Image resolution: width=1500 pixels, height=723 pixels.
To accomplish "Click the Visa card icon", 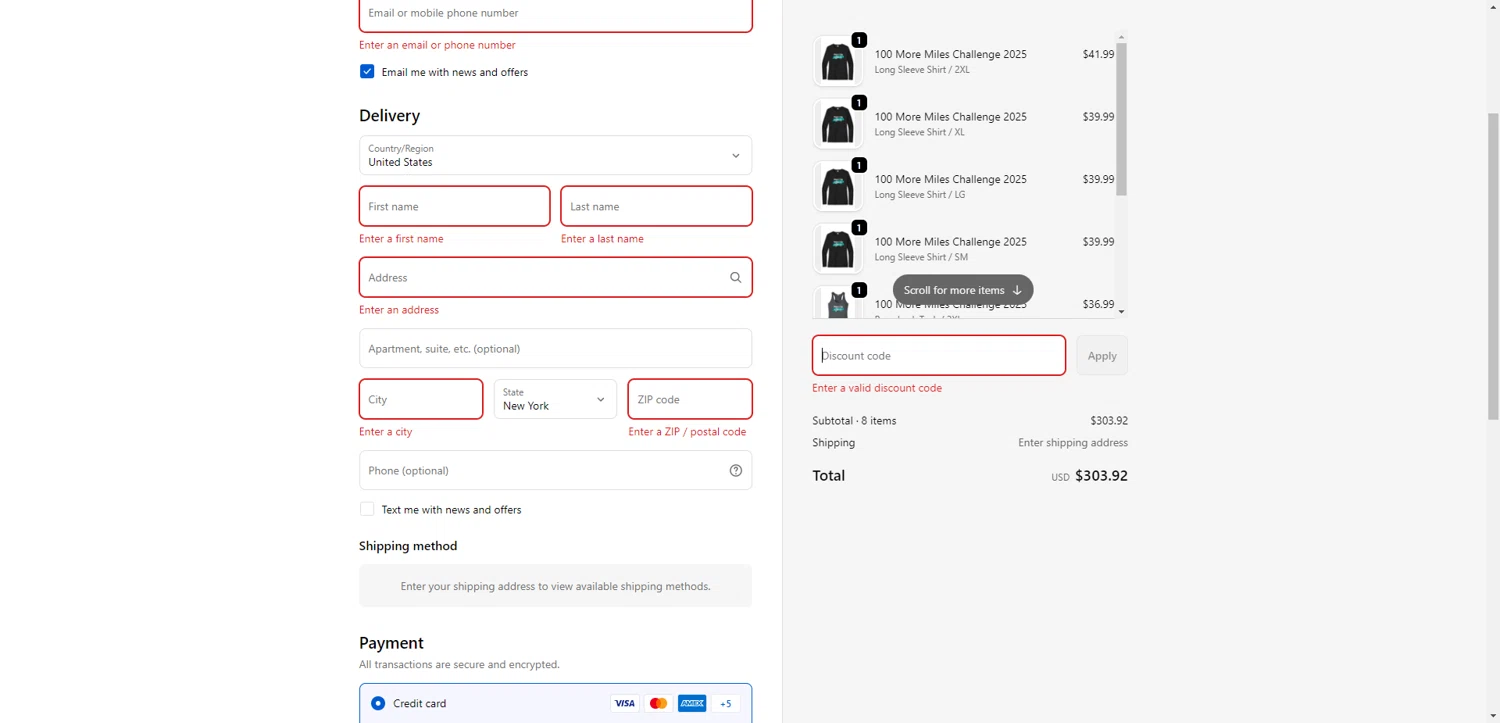I will point(624,704).
